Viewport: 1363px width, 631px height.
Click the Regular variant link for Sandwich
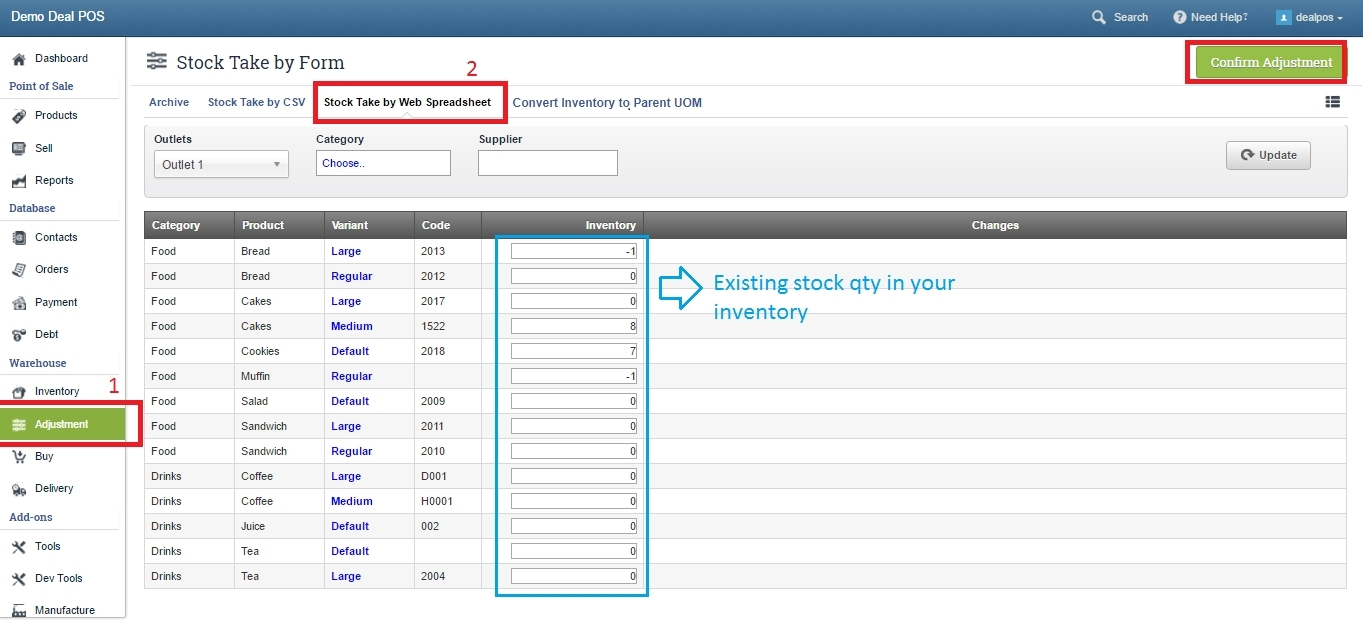pos(352,451)
